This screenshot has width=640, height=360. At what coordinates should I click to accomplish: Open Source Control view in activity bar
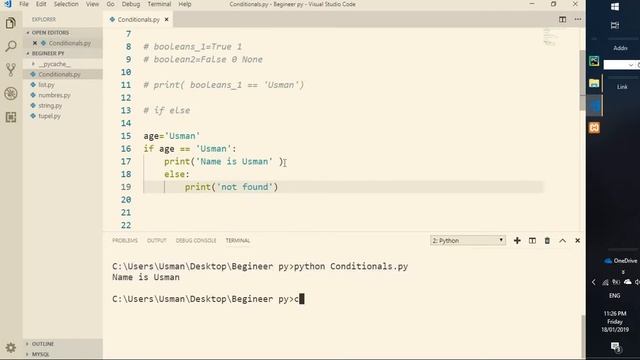coord(11,70)
